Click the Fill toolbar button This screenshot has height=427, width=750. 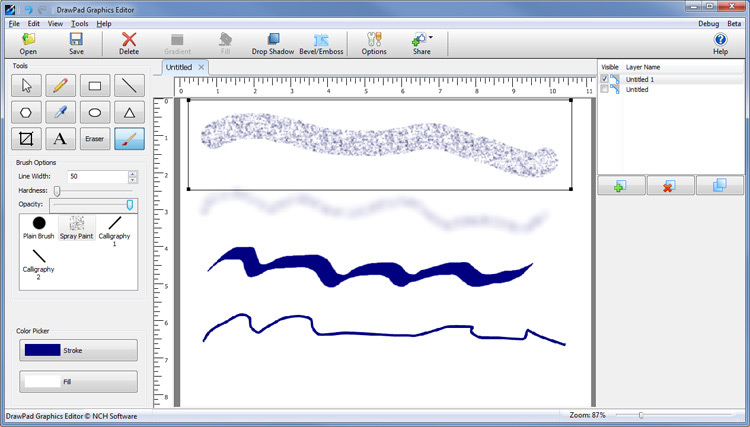click(x=225, y=44)
